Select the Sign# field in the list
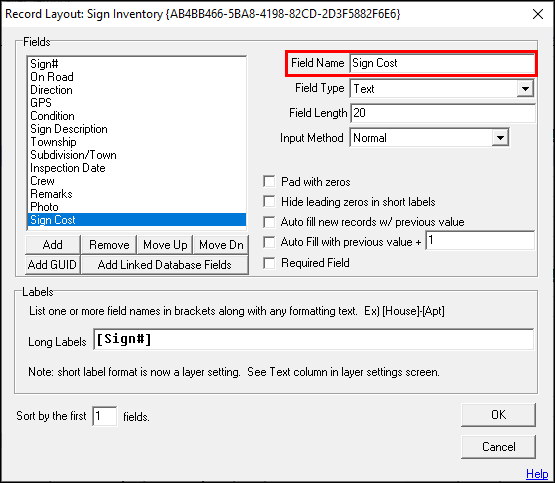Image resolution: width=555 pixels, height=483 pixels. pyautogui.click(x=137, y=64)
